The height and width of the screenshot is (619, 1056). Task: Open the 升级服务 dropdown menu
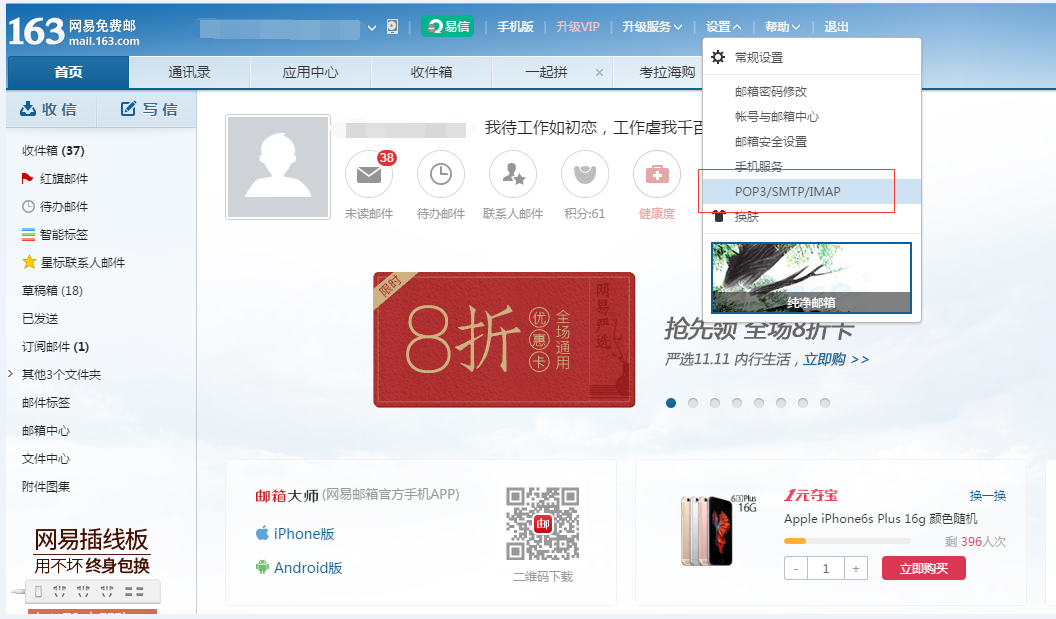pyautogui.click(x=652, y=27)
